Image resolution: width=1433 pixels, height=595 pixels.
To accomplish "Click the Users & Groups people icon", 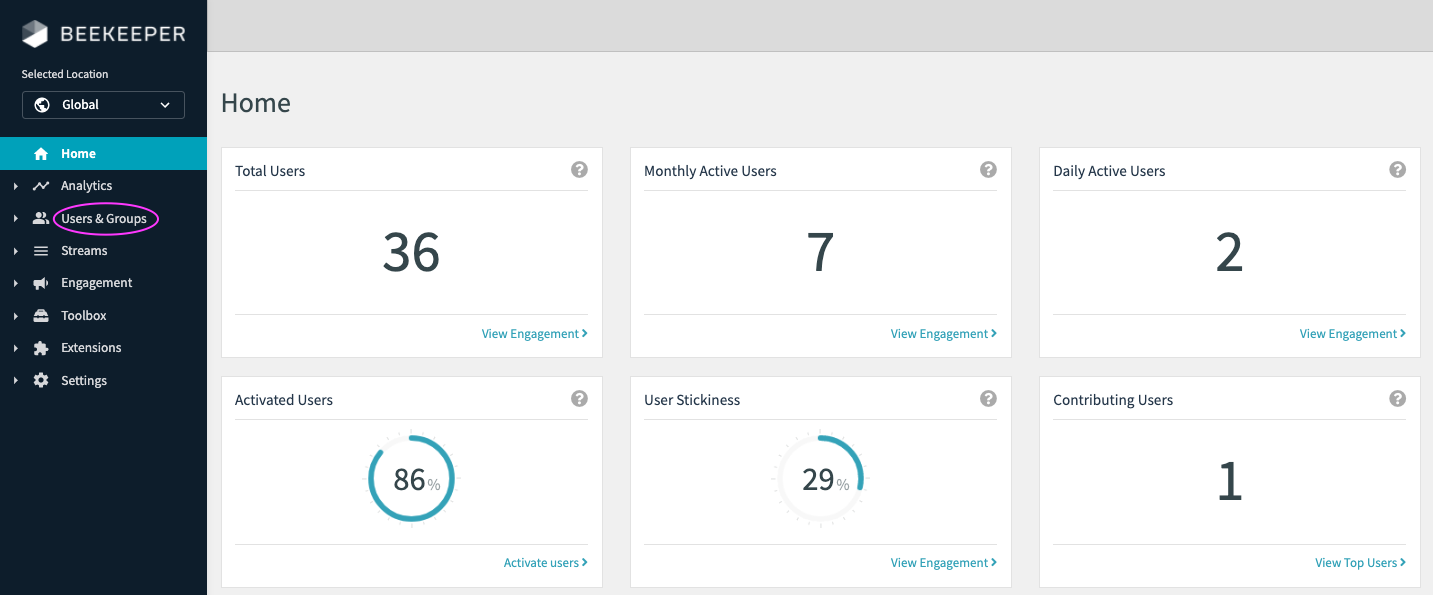I will [x=41, y=218].
